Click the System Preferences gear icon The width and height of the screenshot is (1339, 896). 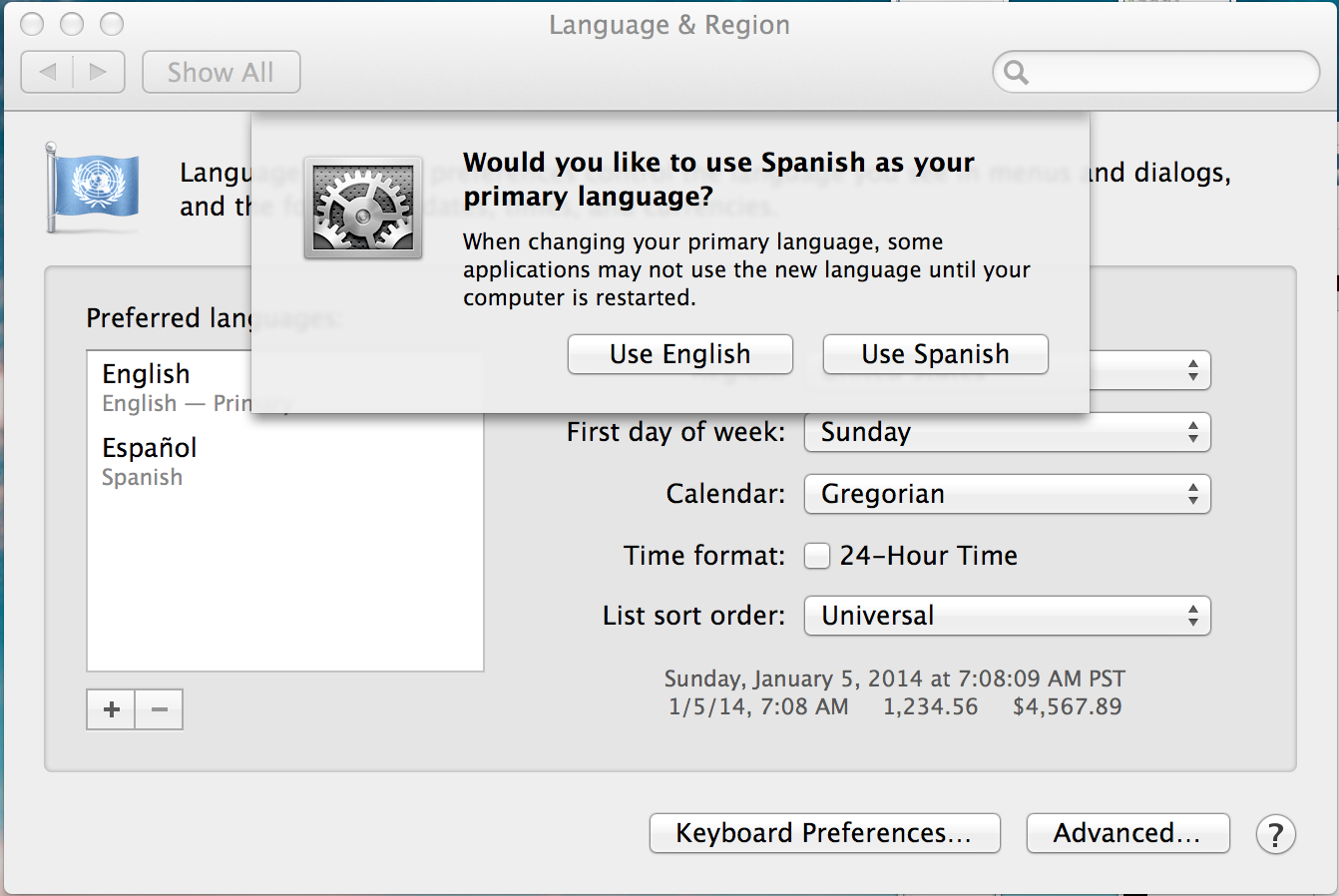pos(363,208)
